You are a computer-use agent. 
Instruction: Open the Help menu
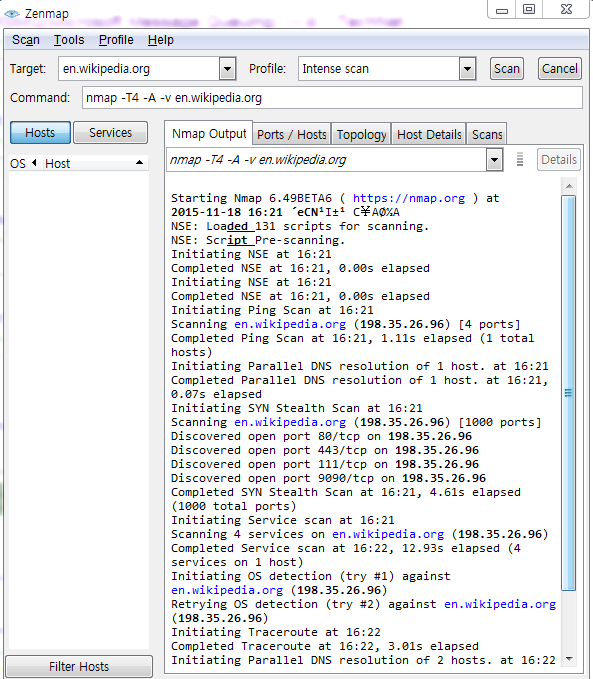pyautogui.click(x=161, y=40)
